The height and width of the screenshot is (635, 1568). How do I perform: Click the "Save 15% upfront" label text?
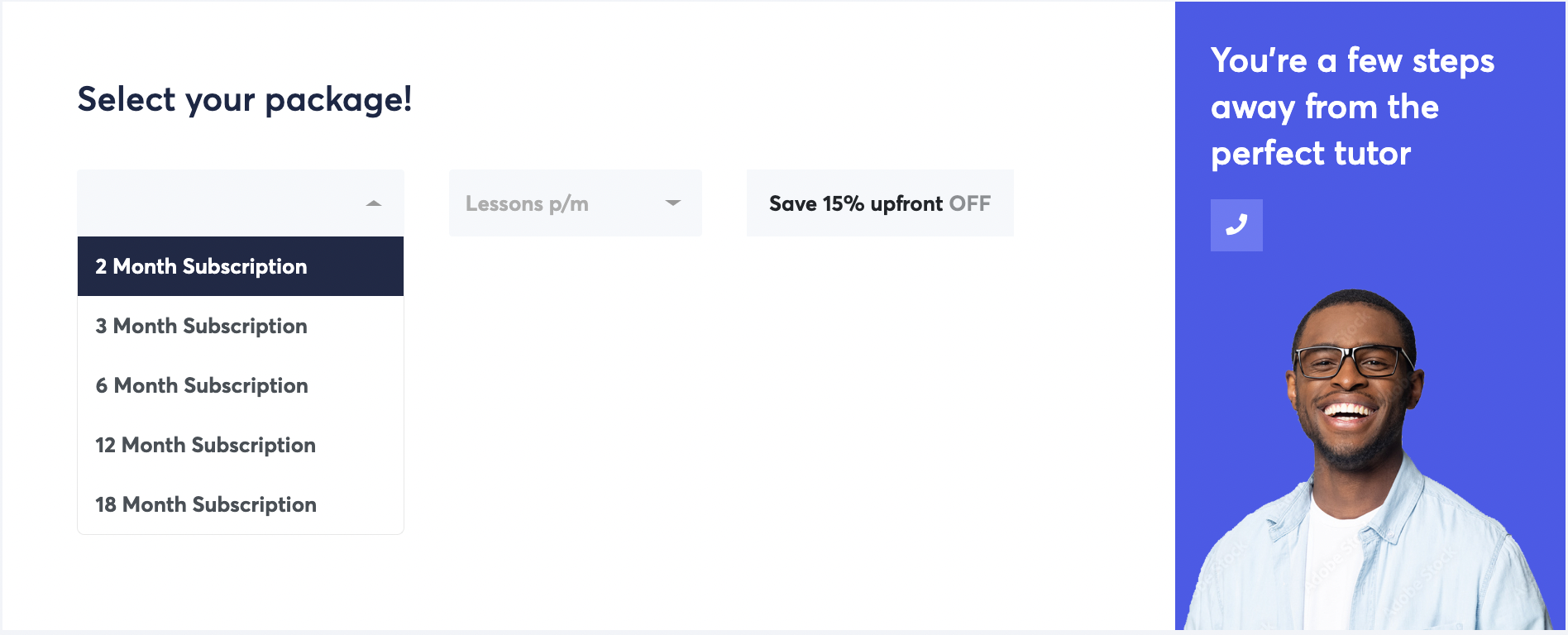point(856,203)
